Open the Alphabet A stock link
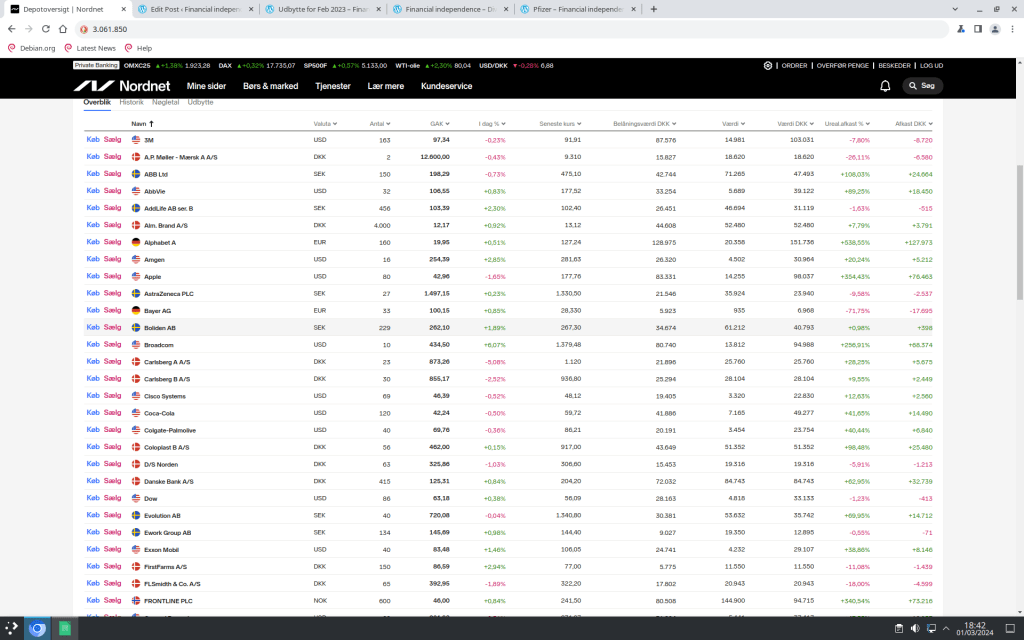The height and width of the screenshot is (640, 1024). pyautogui.click(x=160, y=242)
